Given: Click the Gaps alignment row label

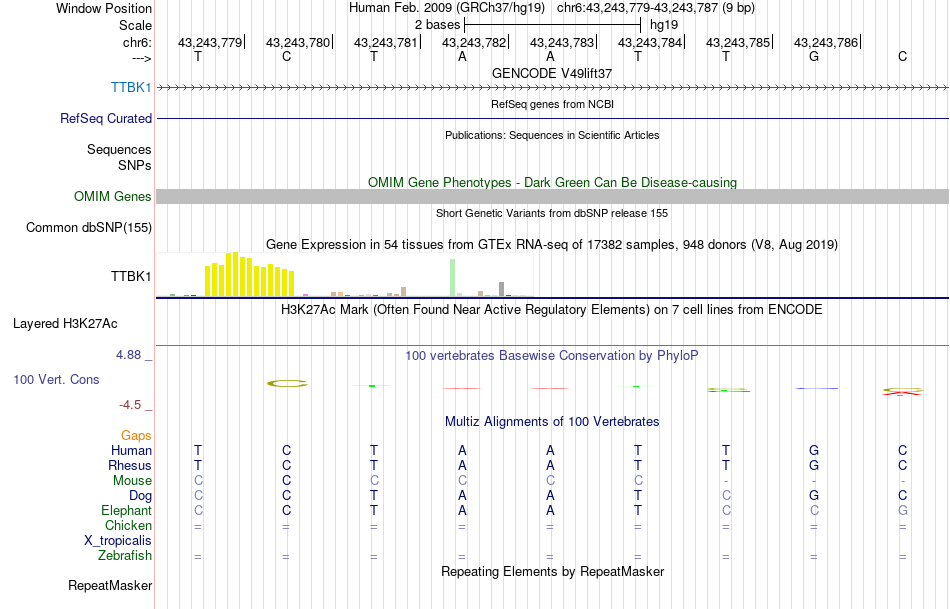Looking at the screenshot, I should point(136,435).
